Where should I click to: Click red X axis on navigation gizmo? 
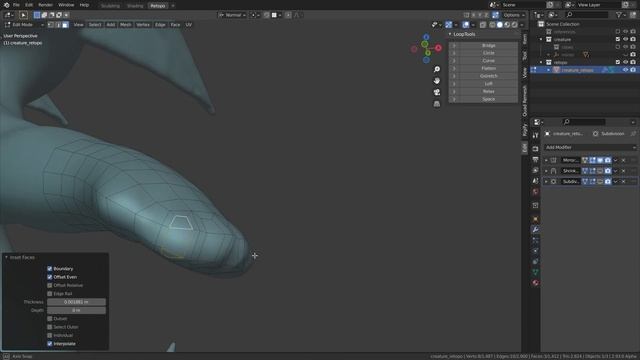[438, 48]
